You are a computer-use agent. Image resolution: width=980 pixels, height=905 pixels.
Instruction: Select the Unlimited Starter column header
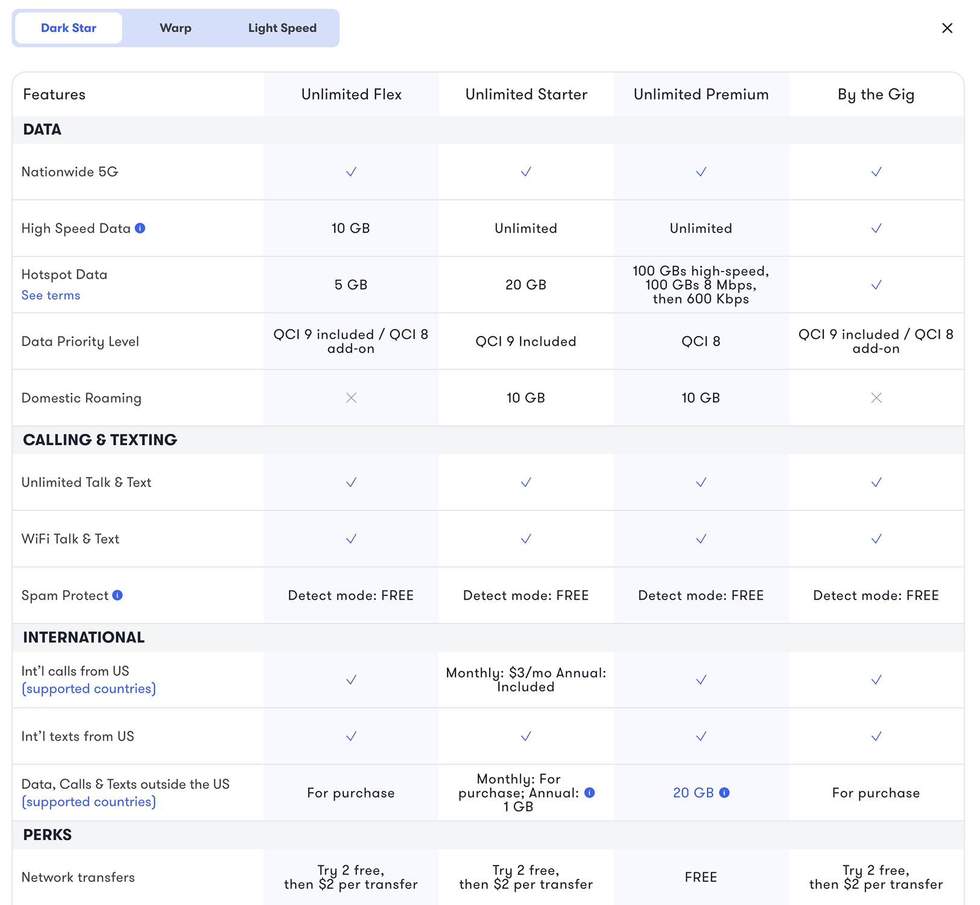(526, 94)
